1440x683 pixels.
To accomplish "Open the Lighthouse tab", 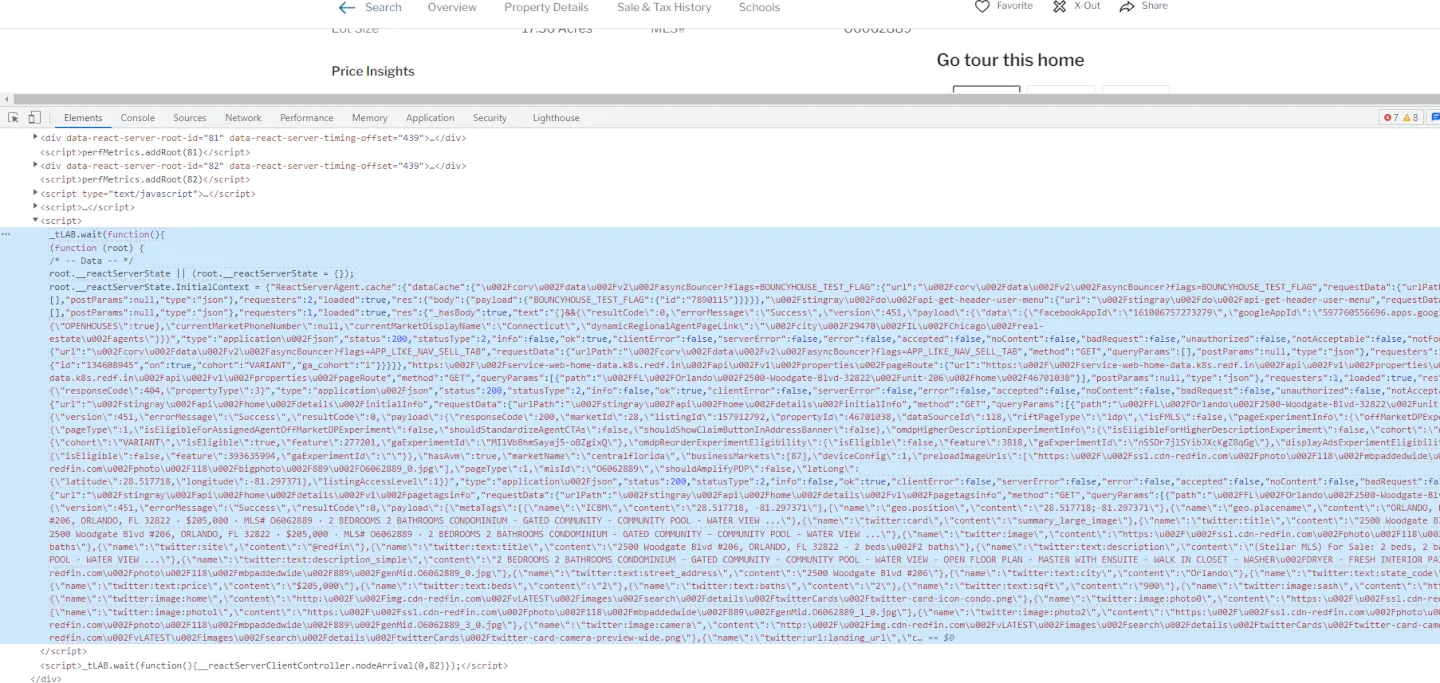I will click(x=556, y=118).
